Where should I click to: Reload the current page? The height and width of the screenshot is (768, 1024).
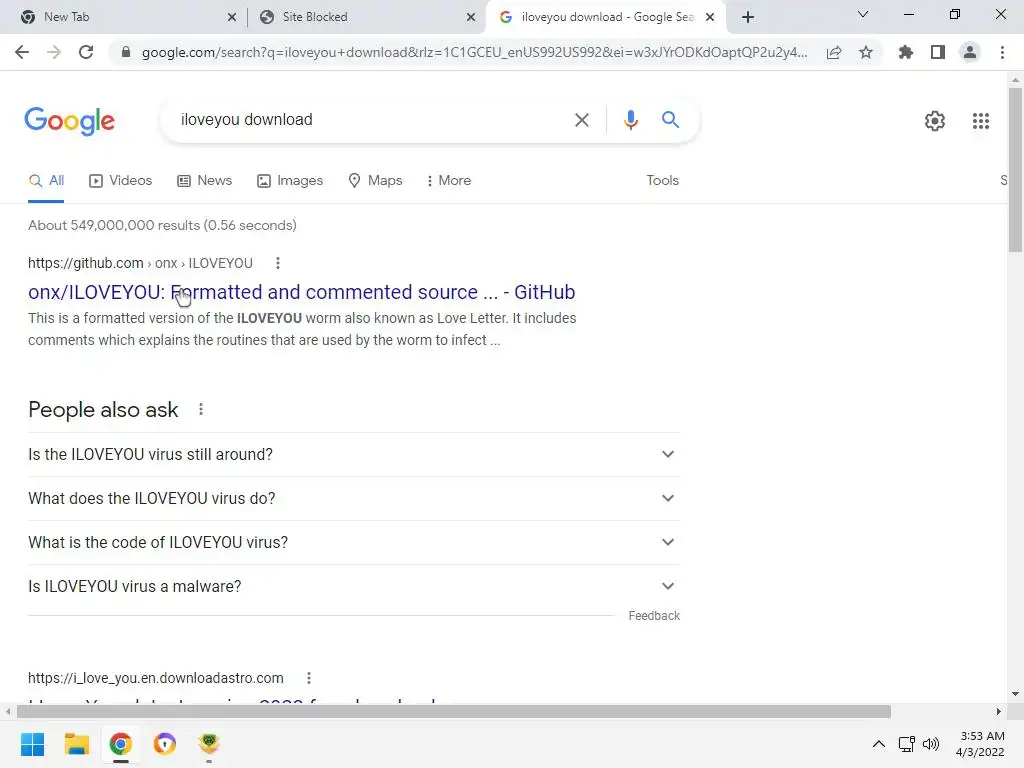click(86, 52)
